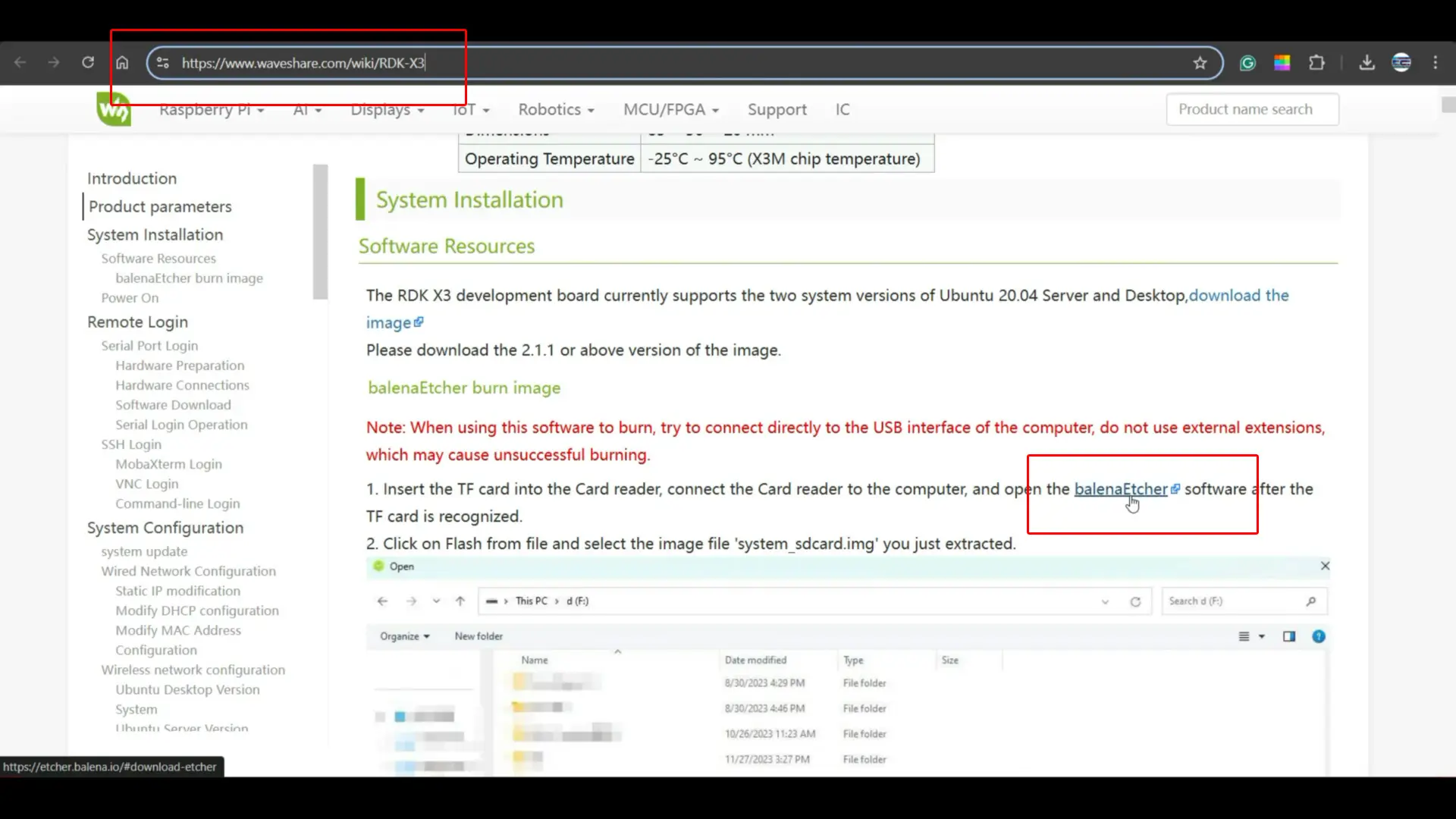Expand the AI navigation menu
Screen dimensions: 1456x819
pyautogui.click(x=307, y=110)
